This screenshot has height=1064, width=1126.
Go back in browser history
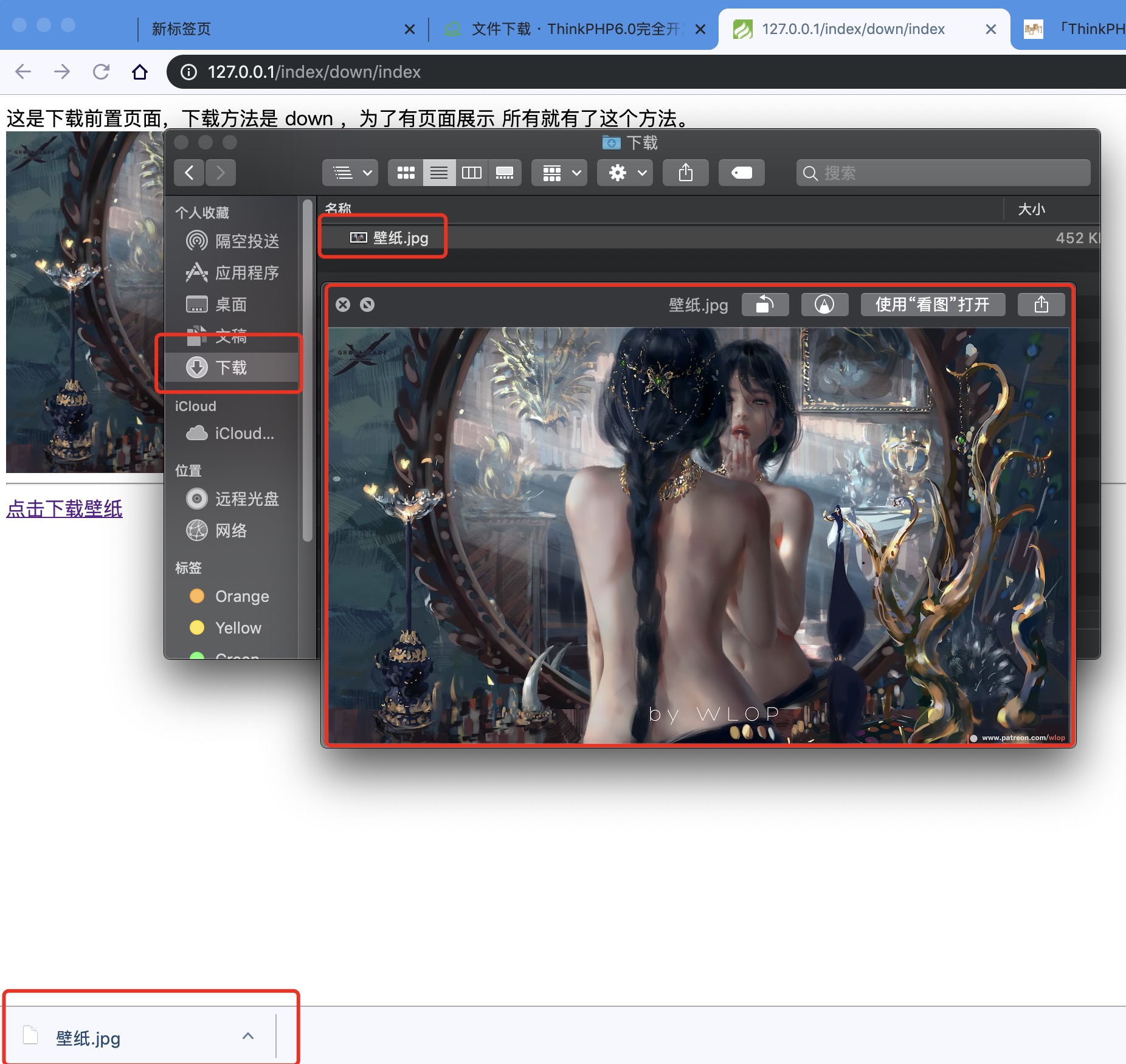pyautogui.click(x=23, y=72)
